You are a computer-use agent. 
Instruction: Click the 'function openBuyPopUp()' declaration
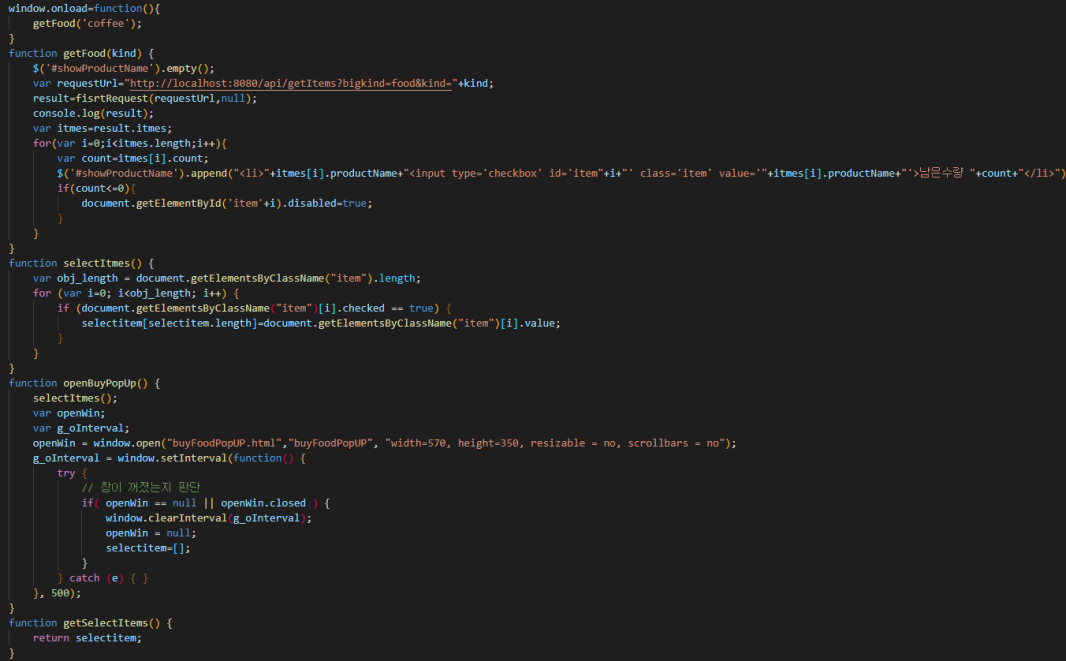(84, 383)
